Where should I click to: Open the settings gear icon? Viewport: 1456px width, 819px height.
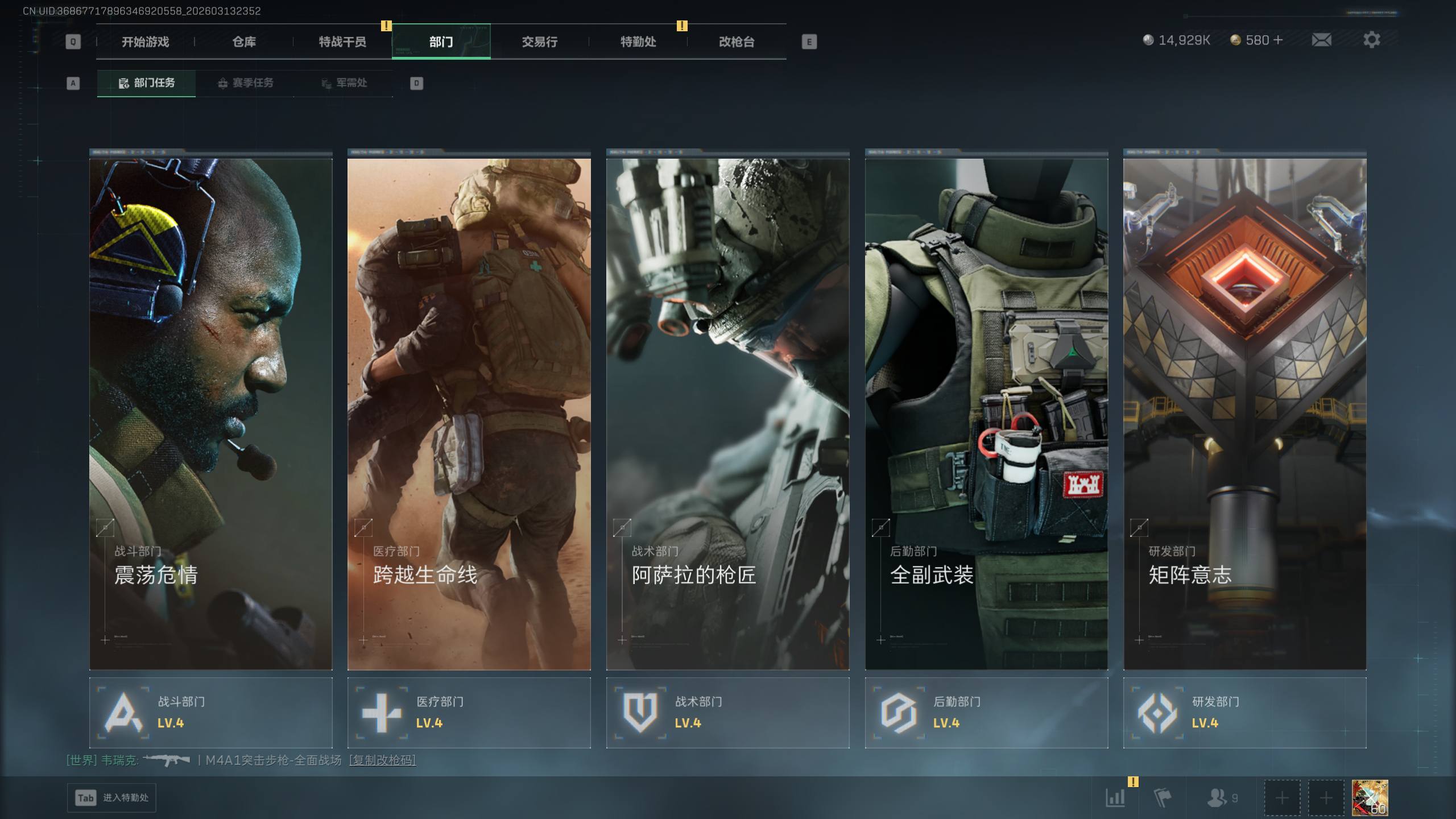(1371, 40)
